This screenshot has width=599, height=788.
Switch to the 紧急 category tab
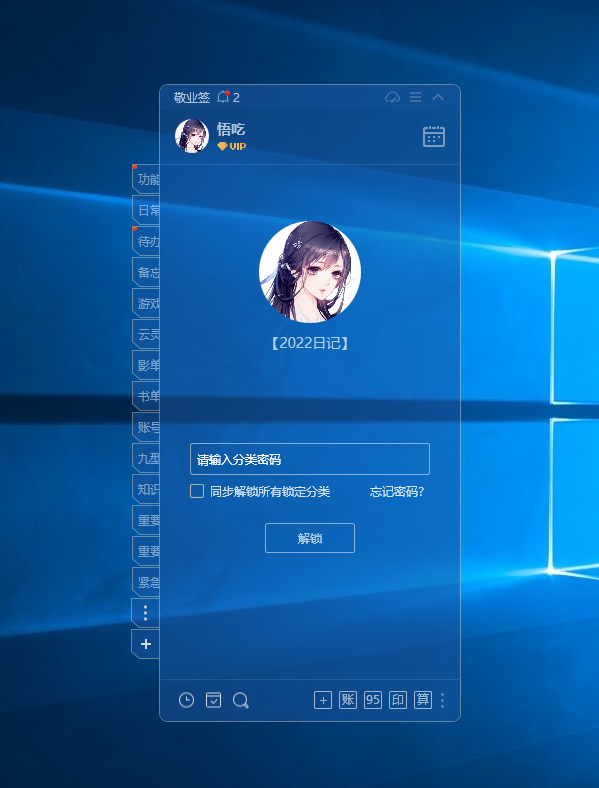click(146, 582)
